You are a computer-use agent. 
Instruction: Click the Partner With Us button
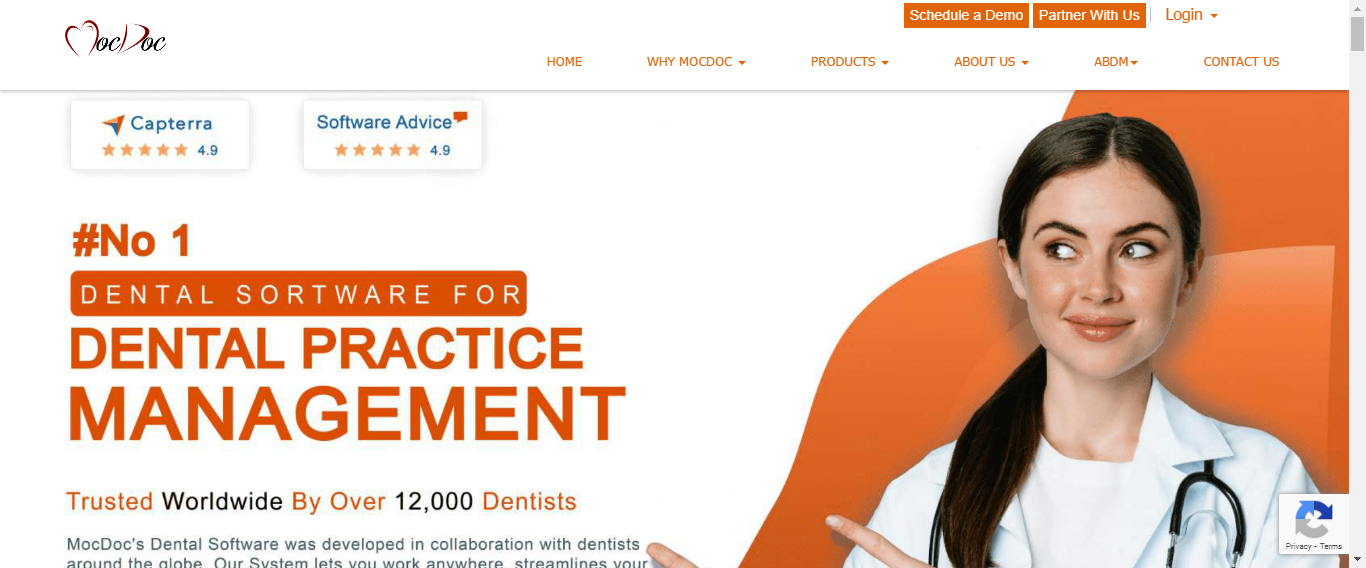[1089, 15]
